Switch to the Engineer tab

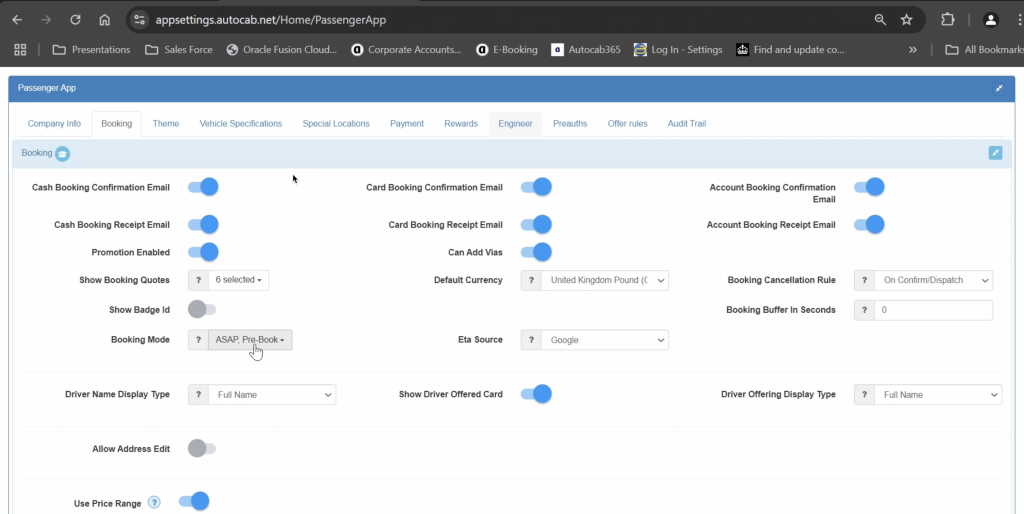pyautogui.click(x=515, y=123)
